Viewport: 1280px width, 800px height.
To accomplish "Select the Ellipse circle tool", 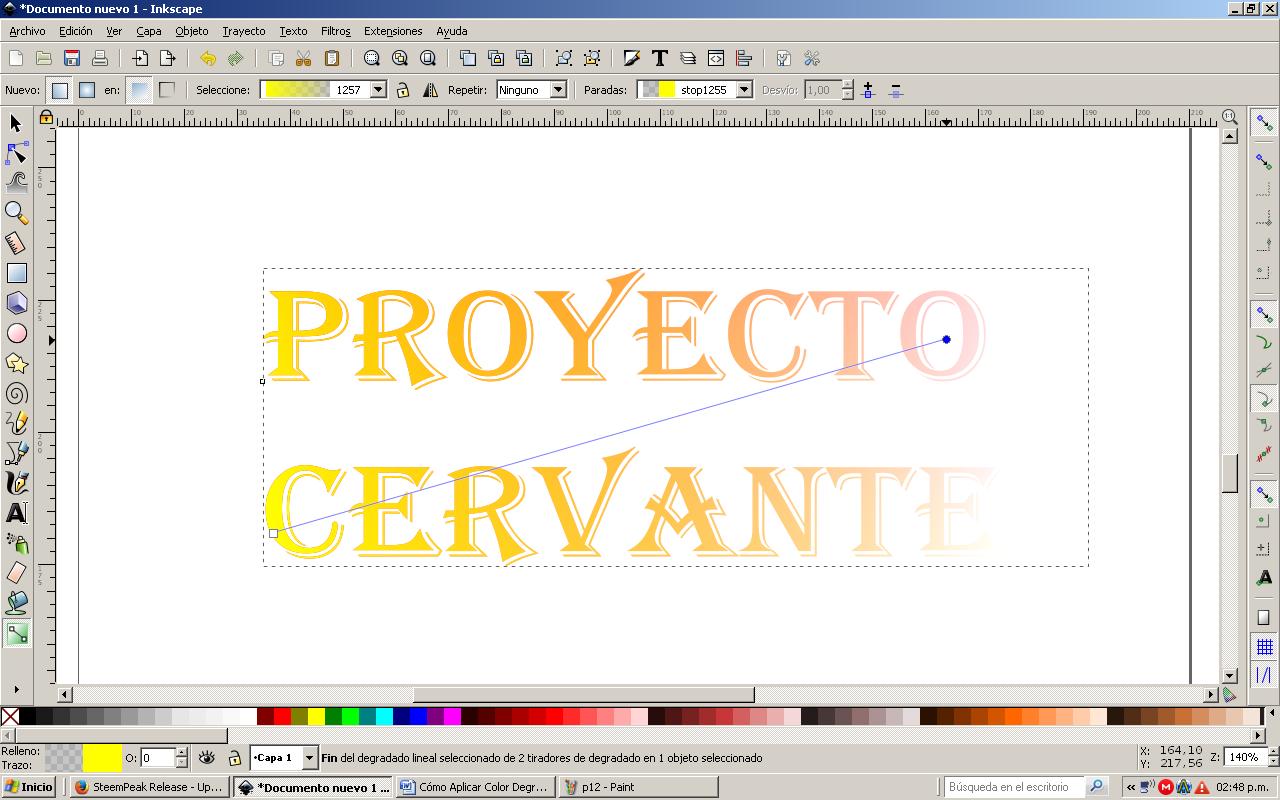I will point(16,333).
